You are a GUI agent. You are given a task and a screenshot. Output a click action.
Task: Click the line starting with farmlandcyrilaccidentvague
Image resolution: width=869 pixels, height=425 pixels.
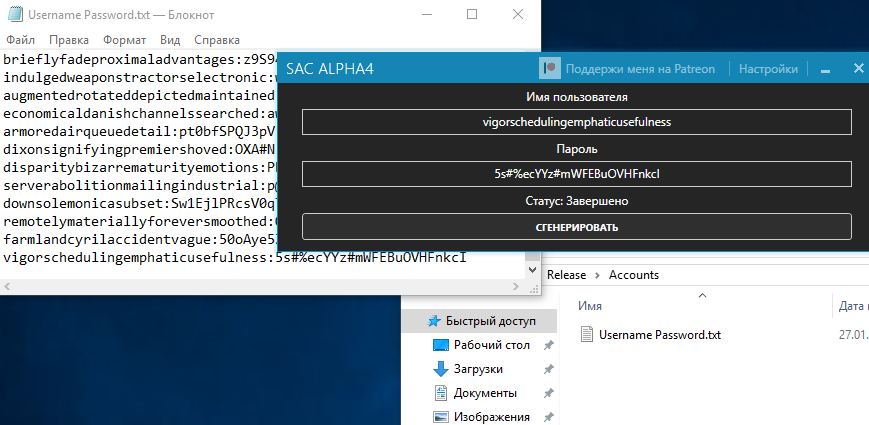click(x=139, y=239)
